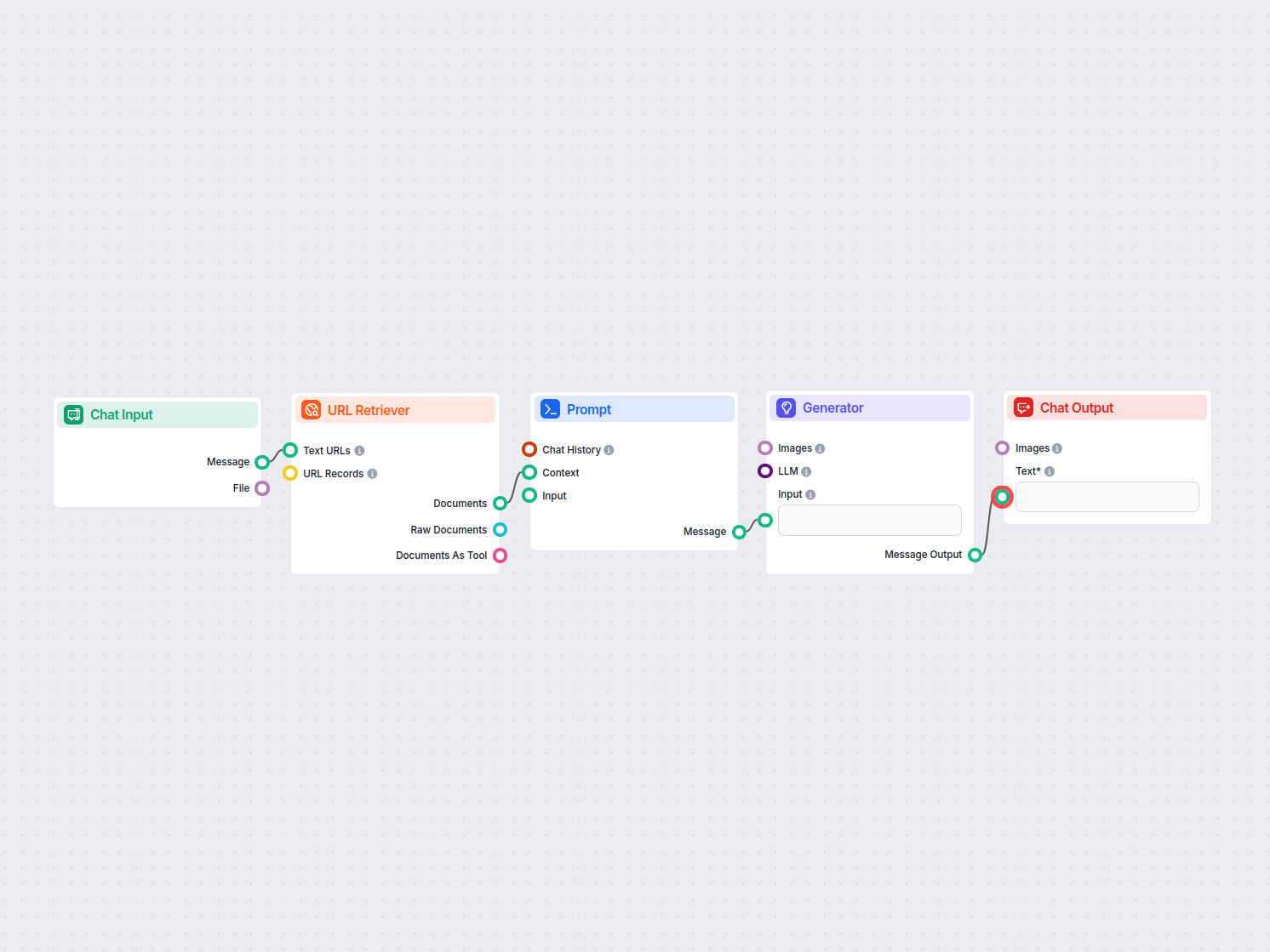
Task: Click info icon beside URL Records
Action: coord(372,474)
